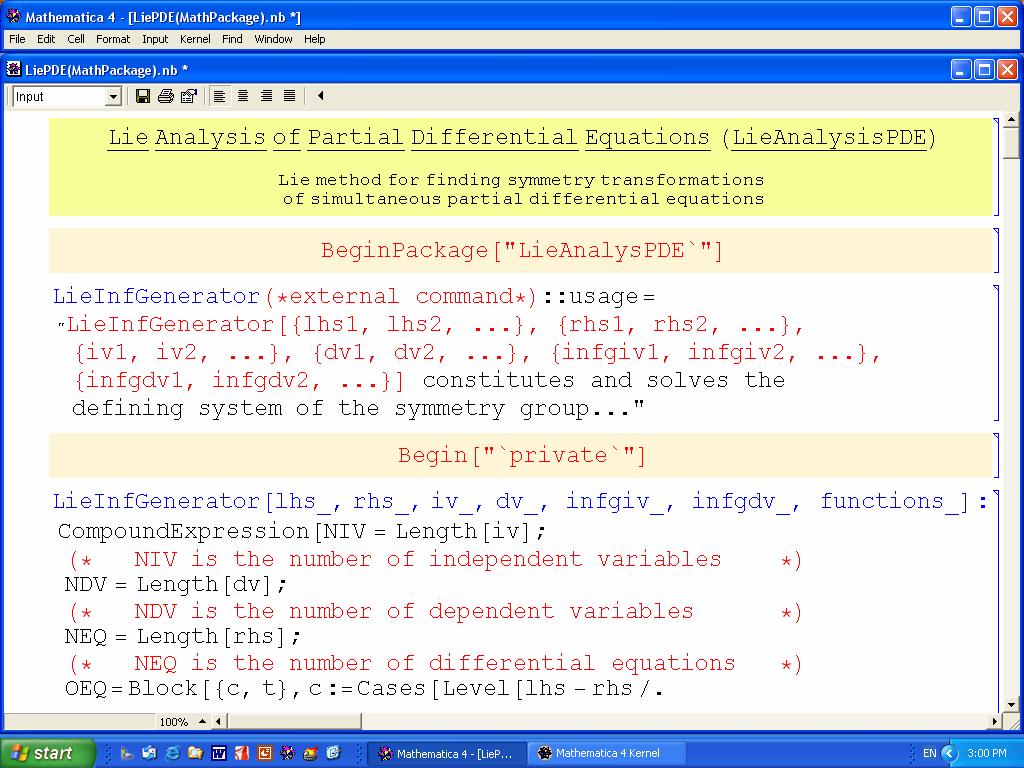
Task: Apply right text alignment
Action: (266, 97)
